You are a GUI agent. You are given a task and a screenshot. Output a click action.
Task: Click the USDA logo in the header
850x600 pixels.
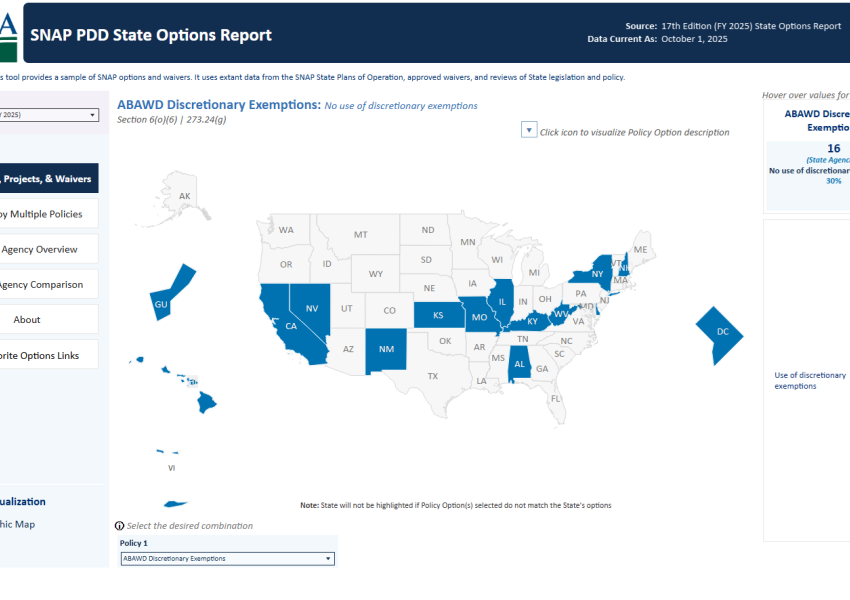click(8, 33)
